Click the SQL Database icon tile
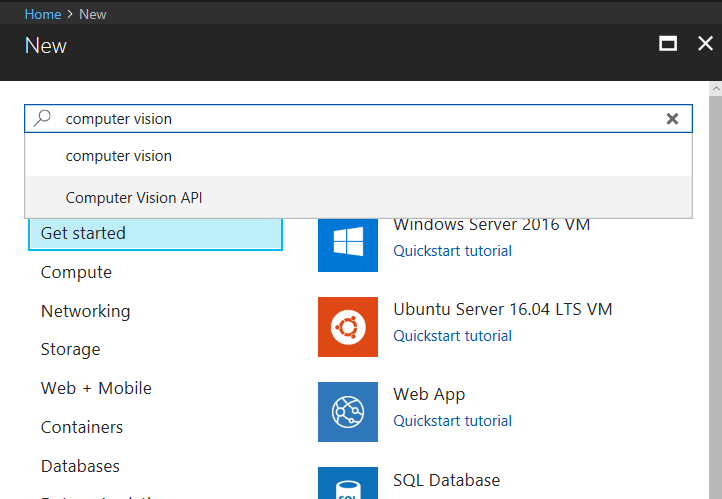Image resolution: width=722 pixels, height=499 pixels. [348, 483]
